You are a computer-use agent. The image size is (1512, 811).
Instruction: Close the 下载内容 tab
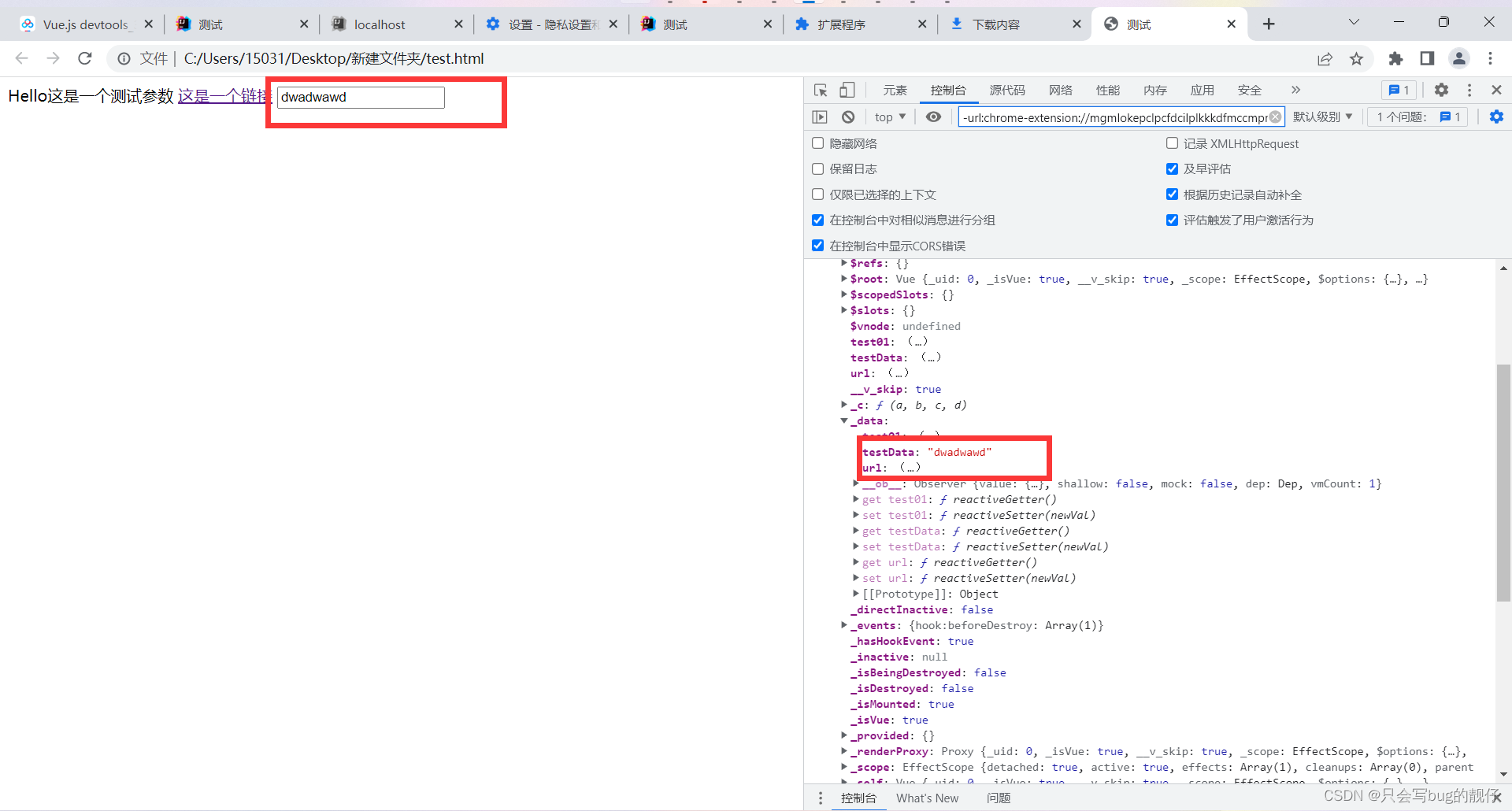pyautogui.click(x=1077, y=24)
